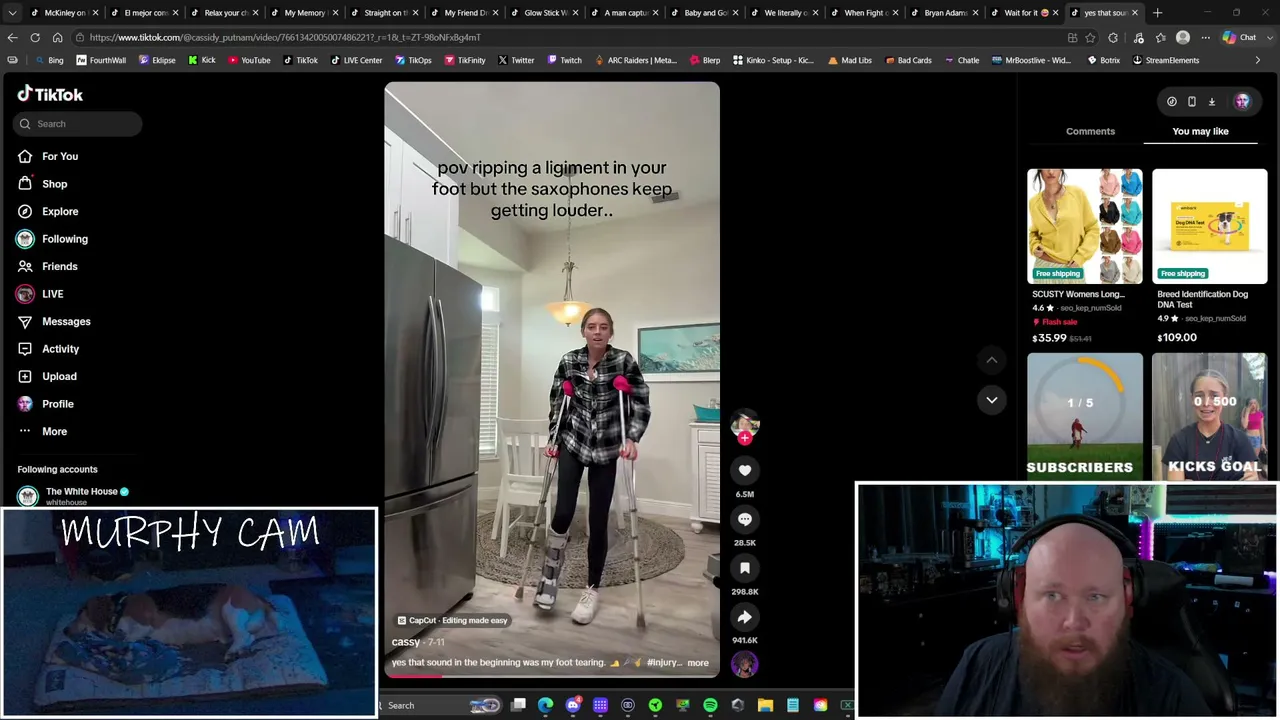Switch to the Glow Stick tab

coord(545,13)
